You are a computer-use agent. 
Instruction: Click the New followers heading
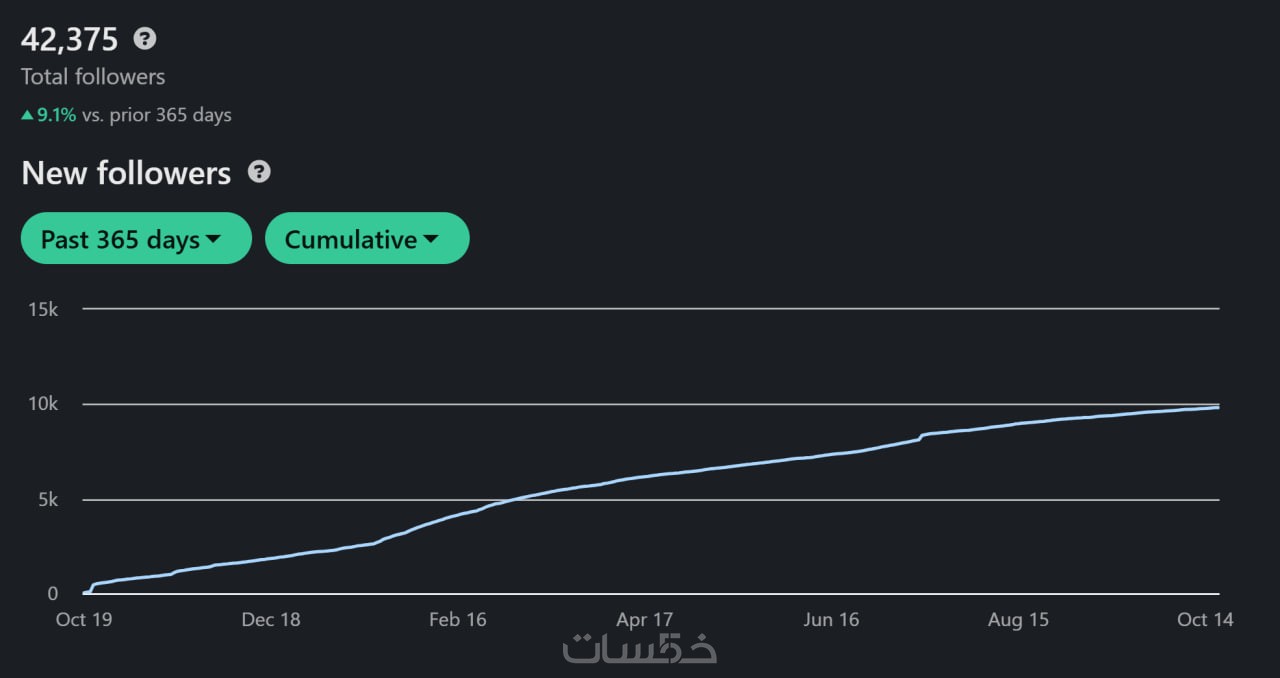point(126,173)
